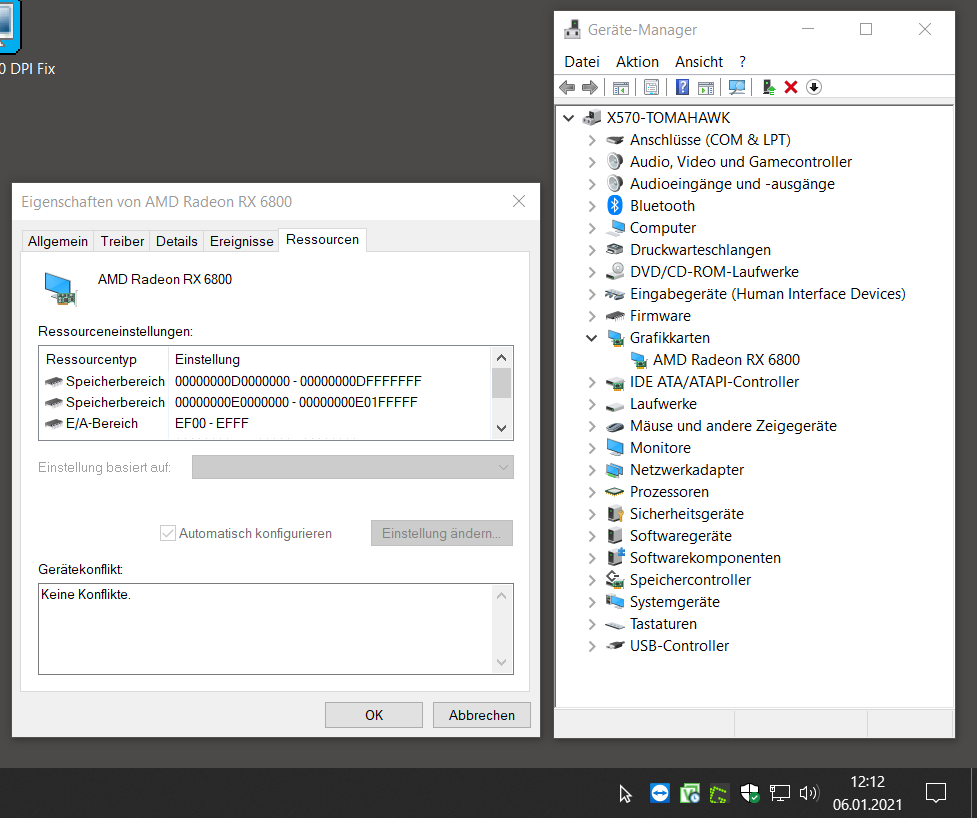The image size is (977, 818).
Task: Toggle the action pane toolbar icon
Action: pos(706,87)
